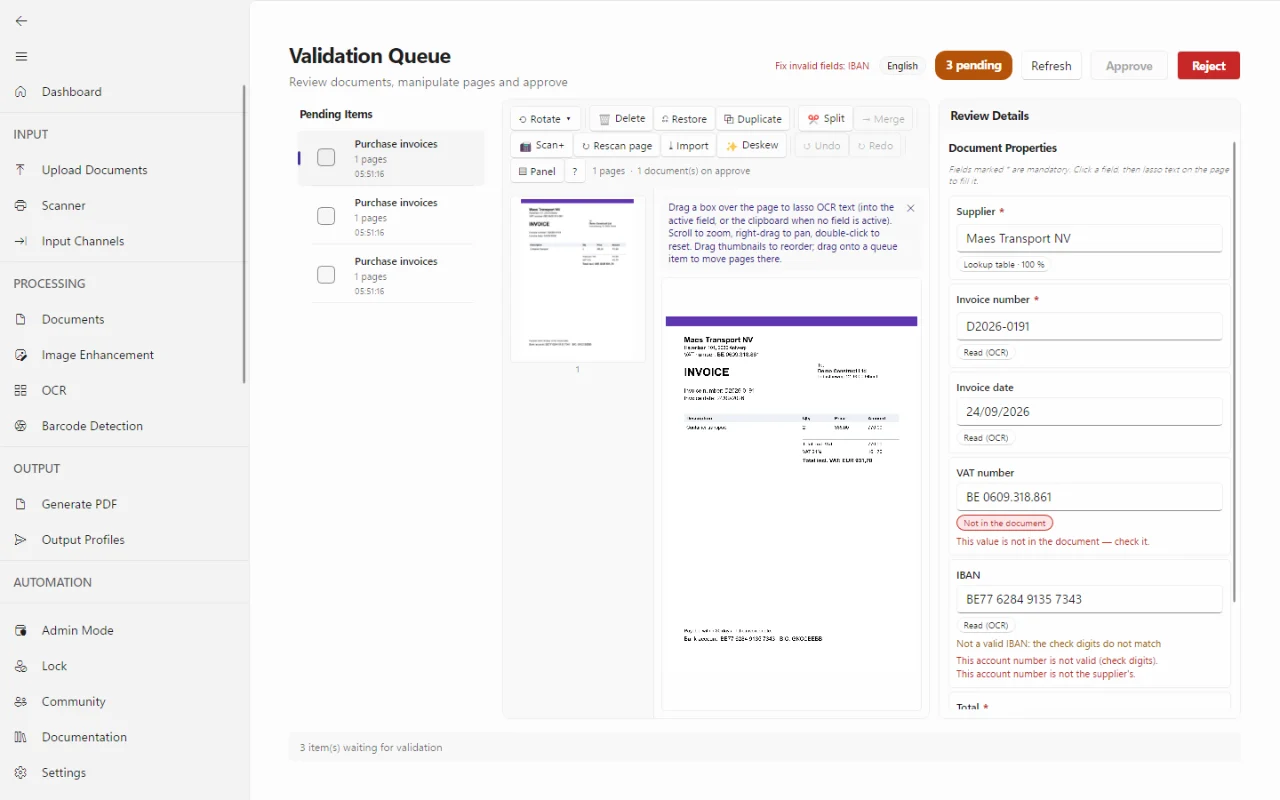Click the 3 pending button

click(973, 66)
